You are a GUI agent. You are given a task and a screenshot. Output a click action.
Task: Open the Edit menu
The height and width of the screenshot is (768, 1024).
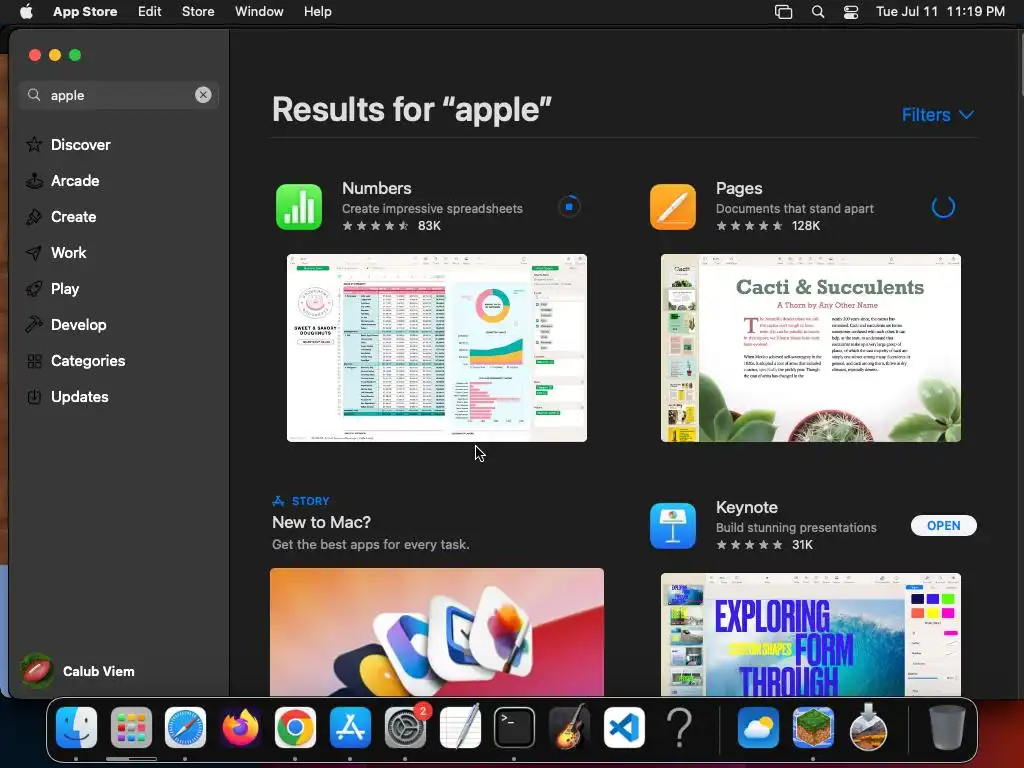(150, 11)
